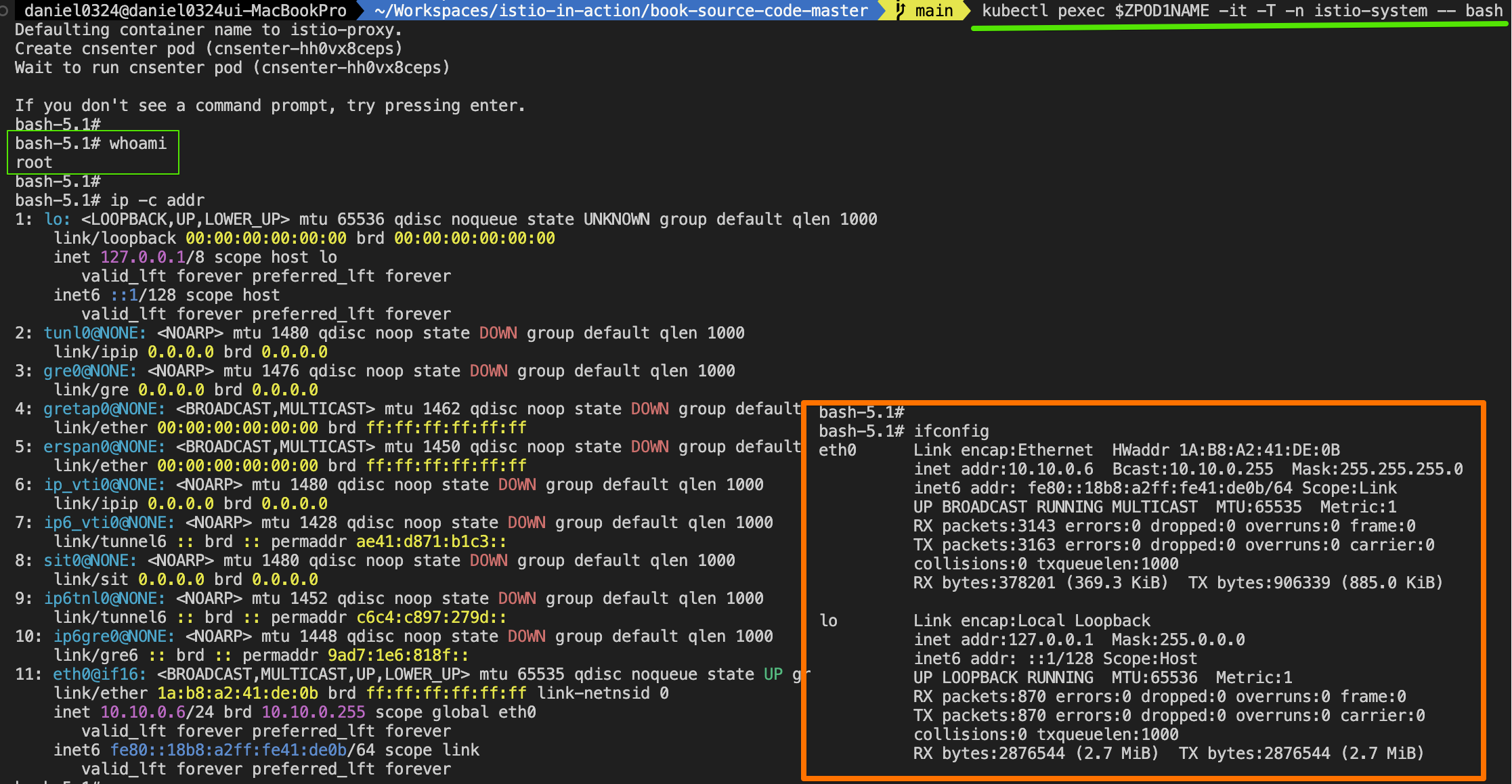Click the small circle indicator at top-left

(x=4, y=11)
